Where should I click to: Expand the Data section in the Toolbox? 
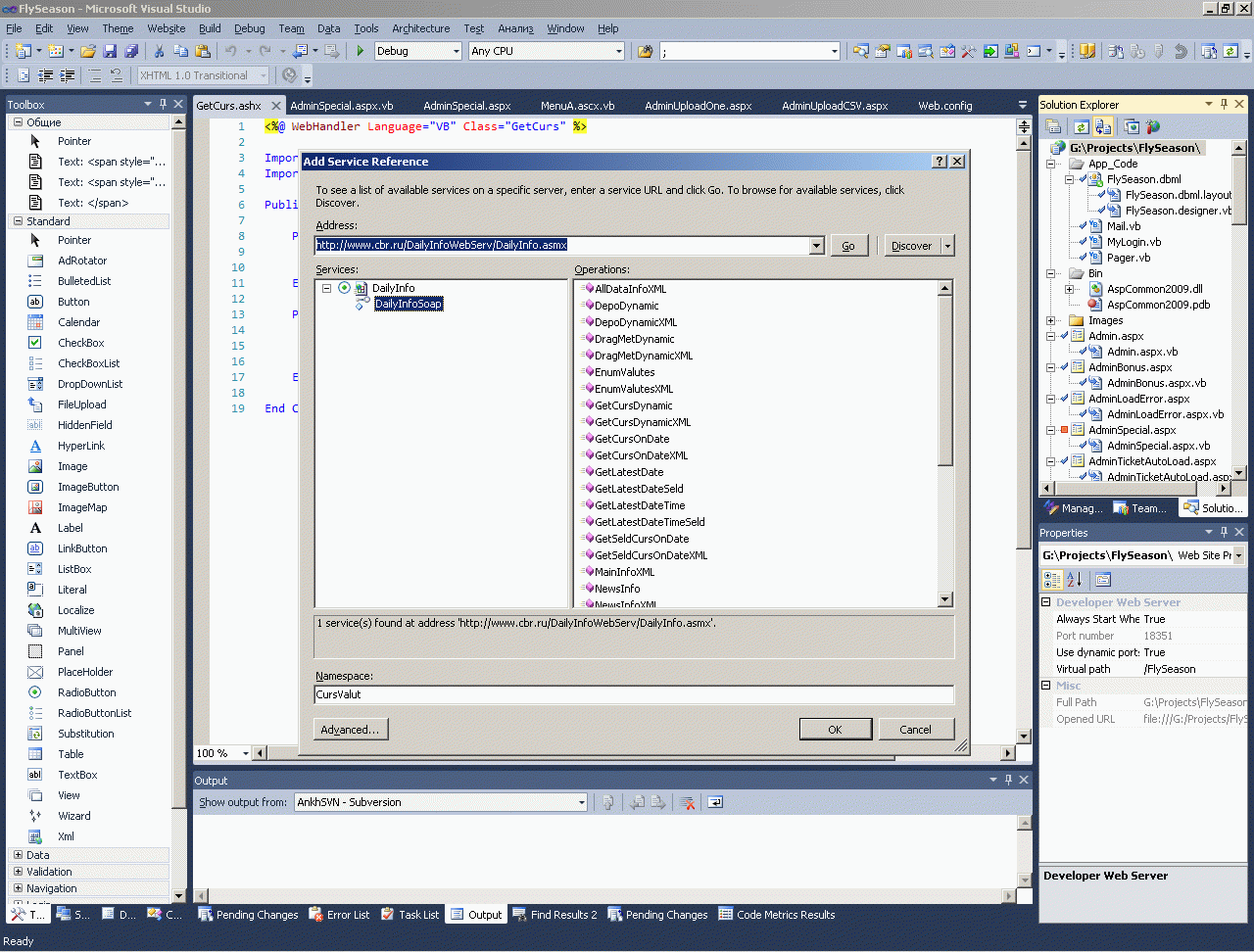click(18, 855)
